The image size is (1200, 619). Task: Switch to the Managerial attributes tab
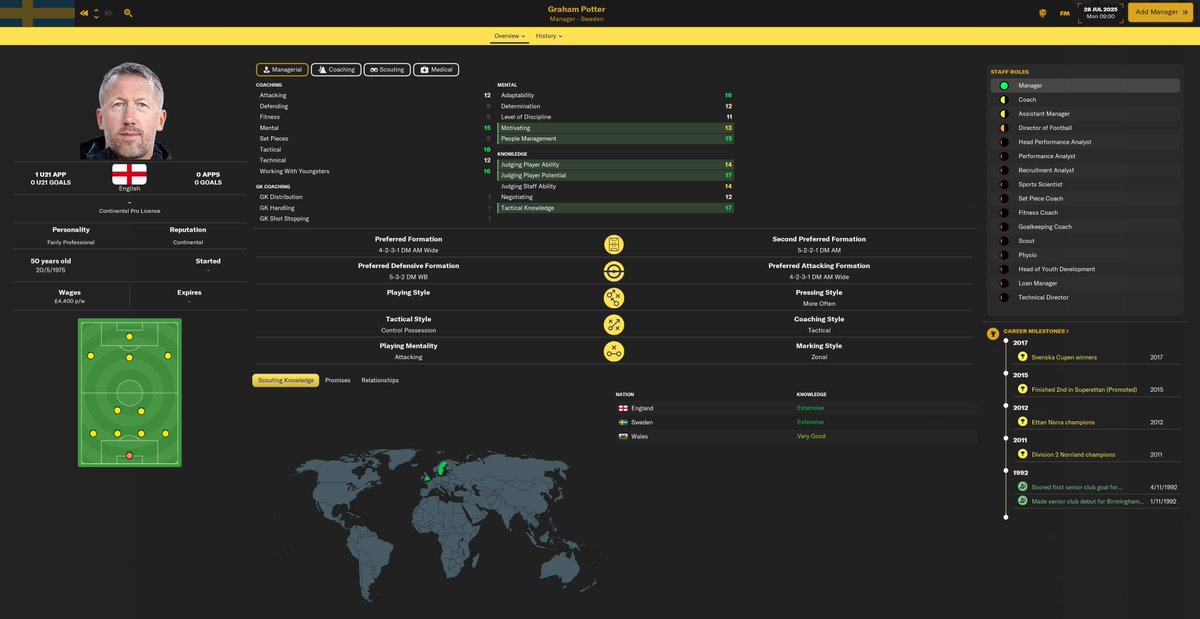(x=281, y=70)
